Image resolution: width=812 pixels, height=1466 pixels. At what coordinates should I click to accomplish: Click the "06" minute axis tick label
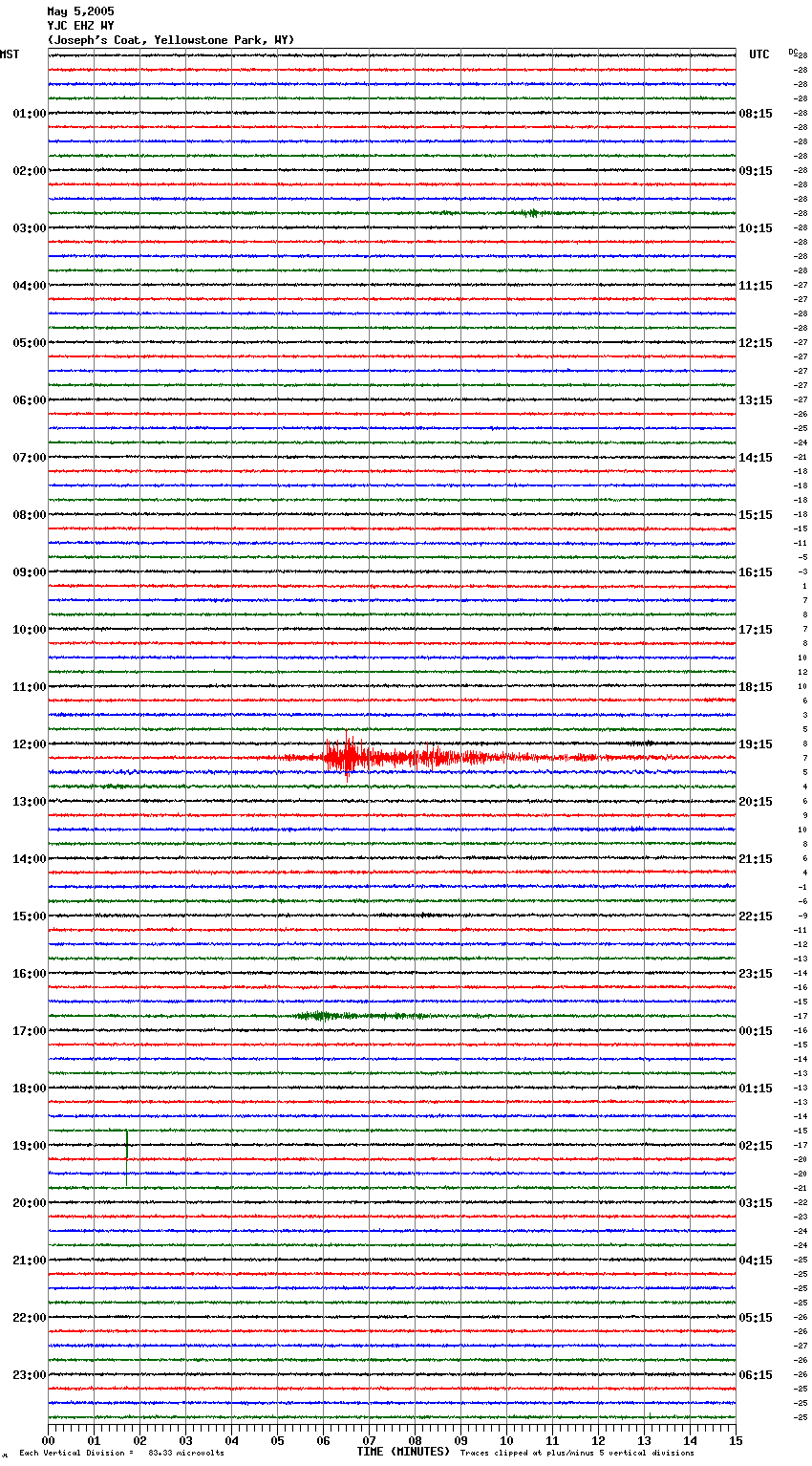click(323, 1440)
